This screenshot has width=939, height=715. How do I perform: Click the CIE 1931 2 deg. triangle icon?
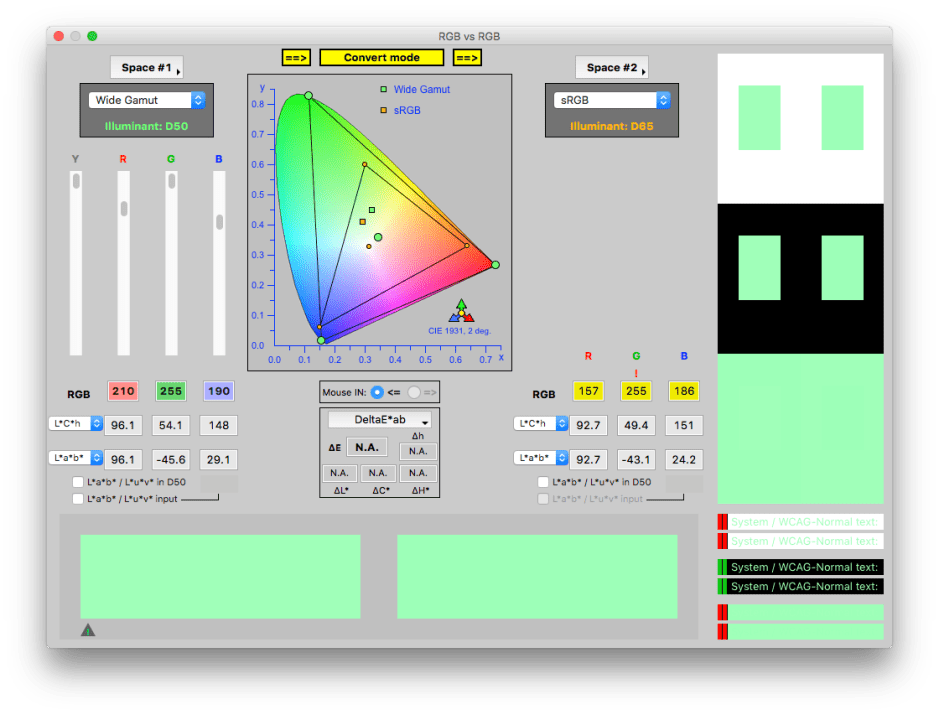(x=461, y=310)
